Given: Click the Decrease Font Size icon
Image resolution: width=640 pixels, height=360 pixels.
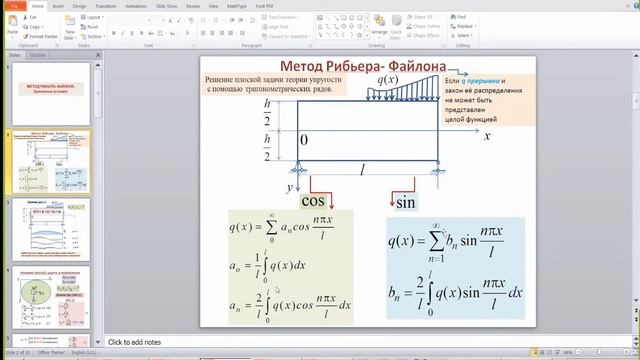Looking at the screenshot, I should (179, 20).
